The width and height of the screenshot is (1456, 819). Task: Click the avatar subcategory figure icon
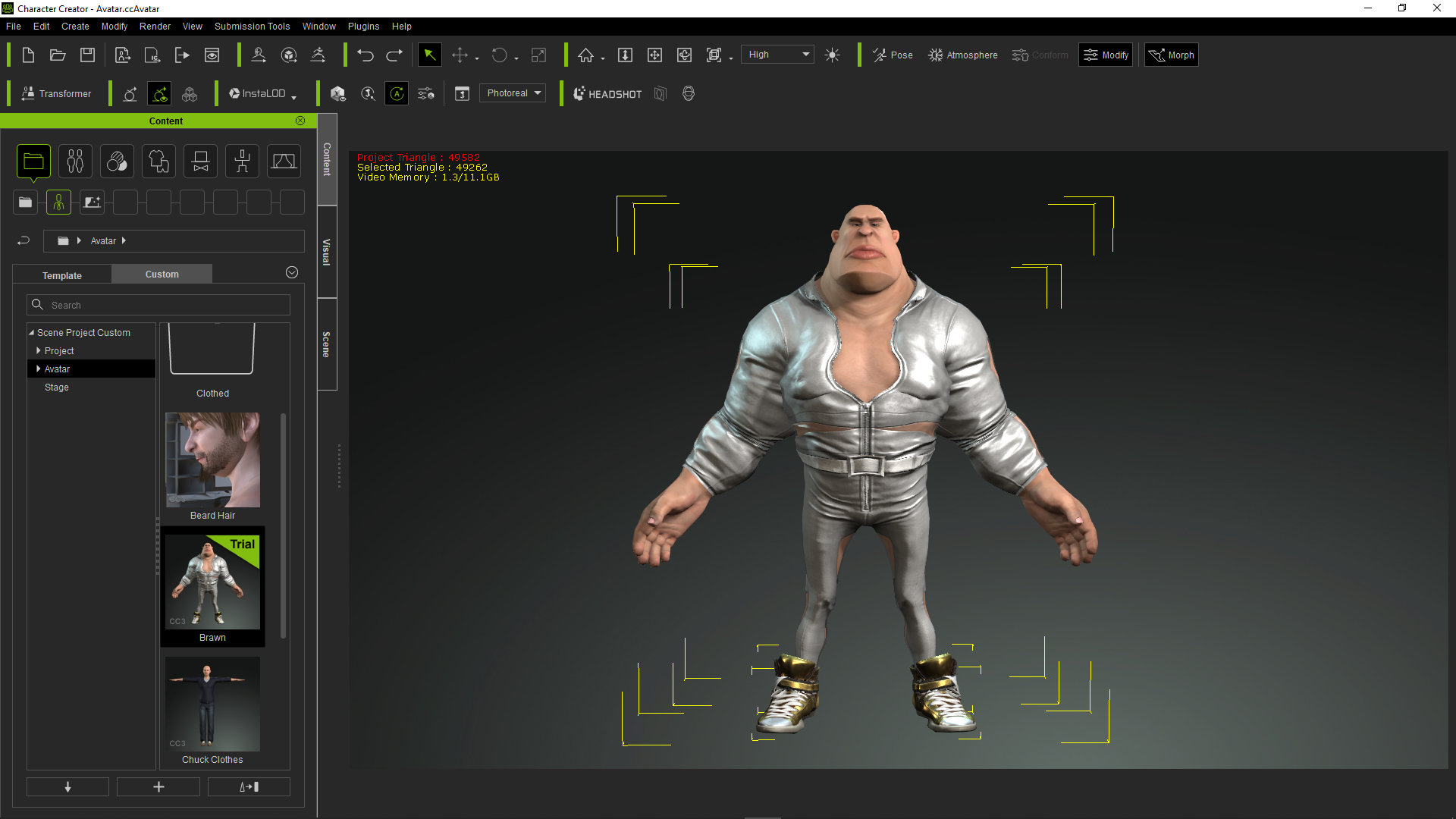coord(58,202)
